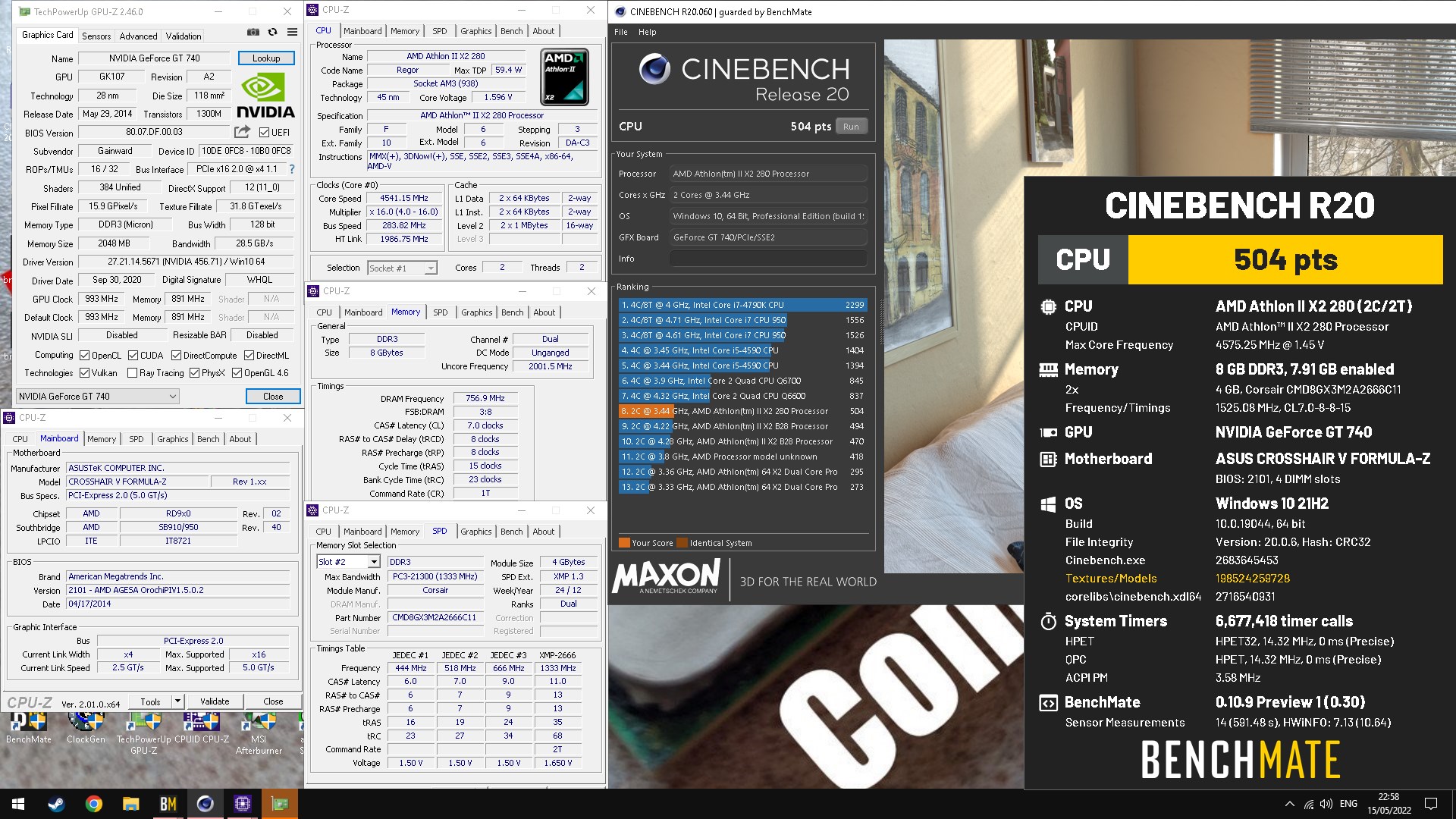Toggle DirectCompute checkbox

(x=176, y=355)
